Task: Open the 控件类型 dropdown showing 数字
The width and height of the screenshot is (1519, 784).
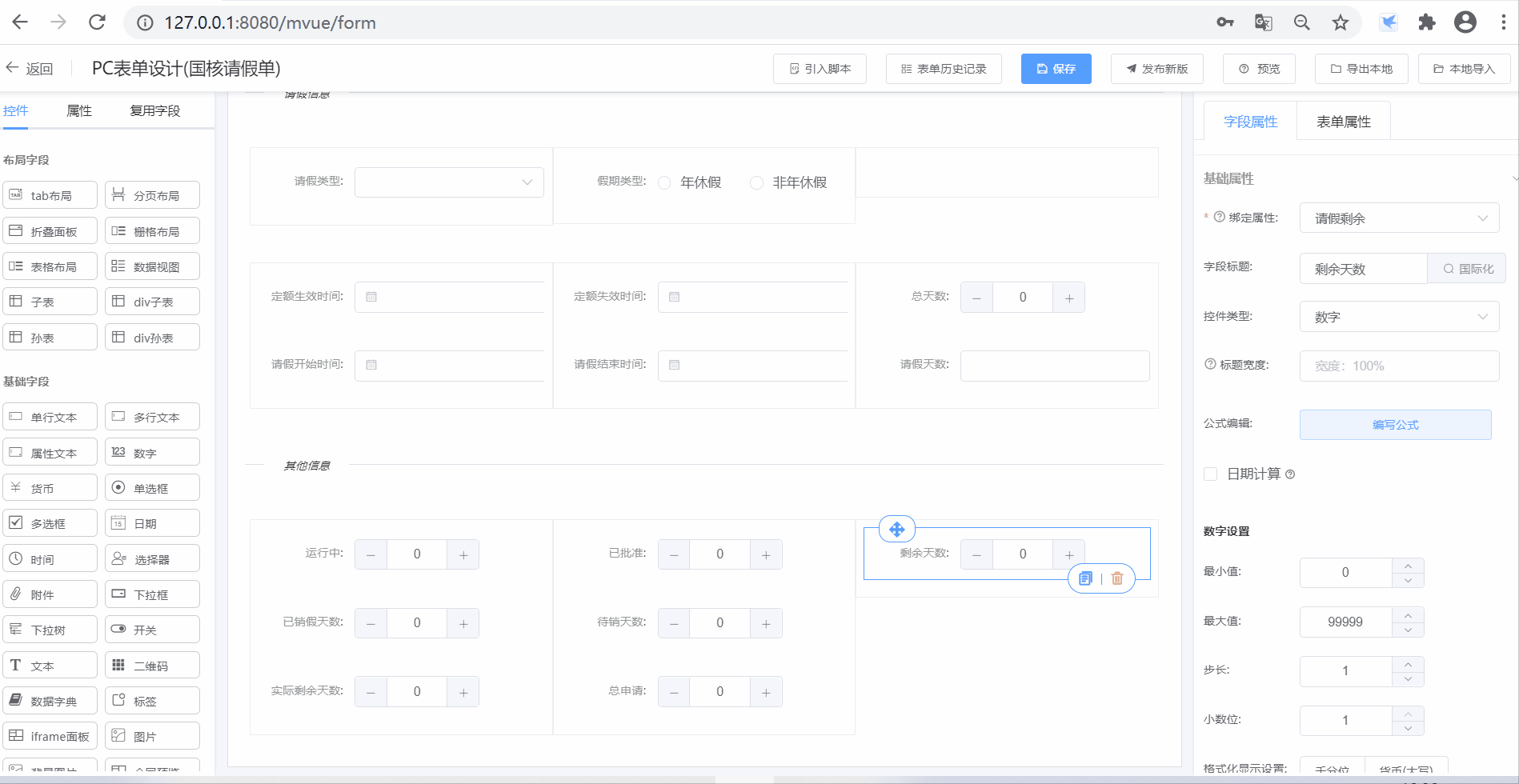Action: [x=1399, y=317]
